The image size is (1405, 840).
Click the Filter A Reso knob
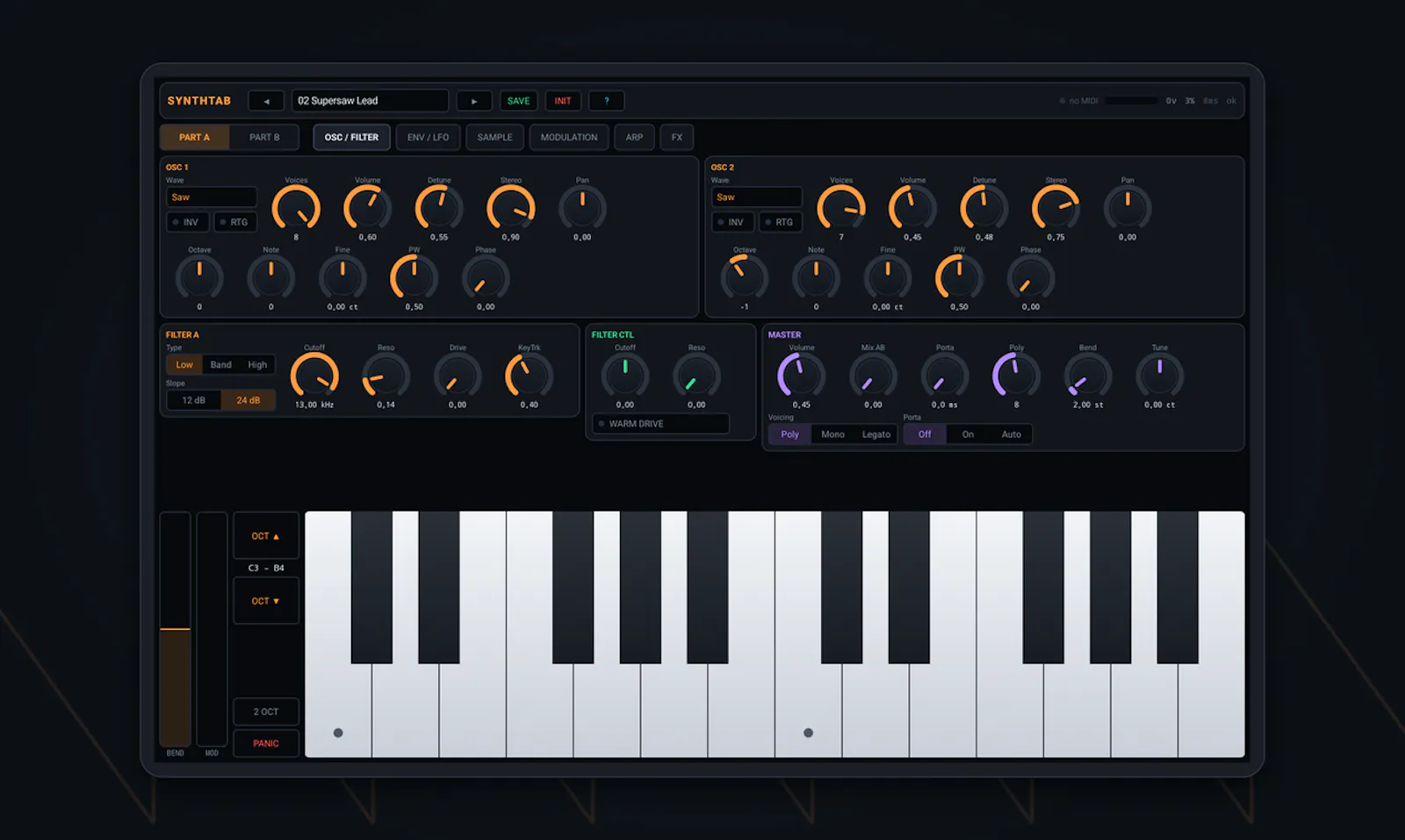385,377
